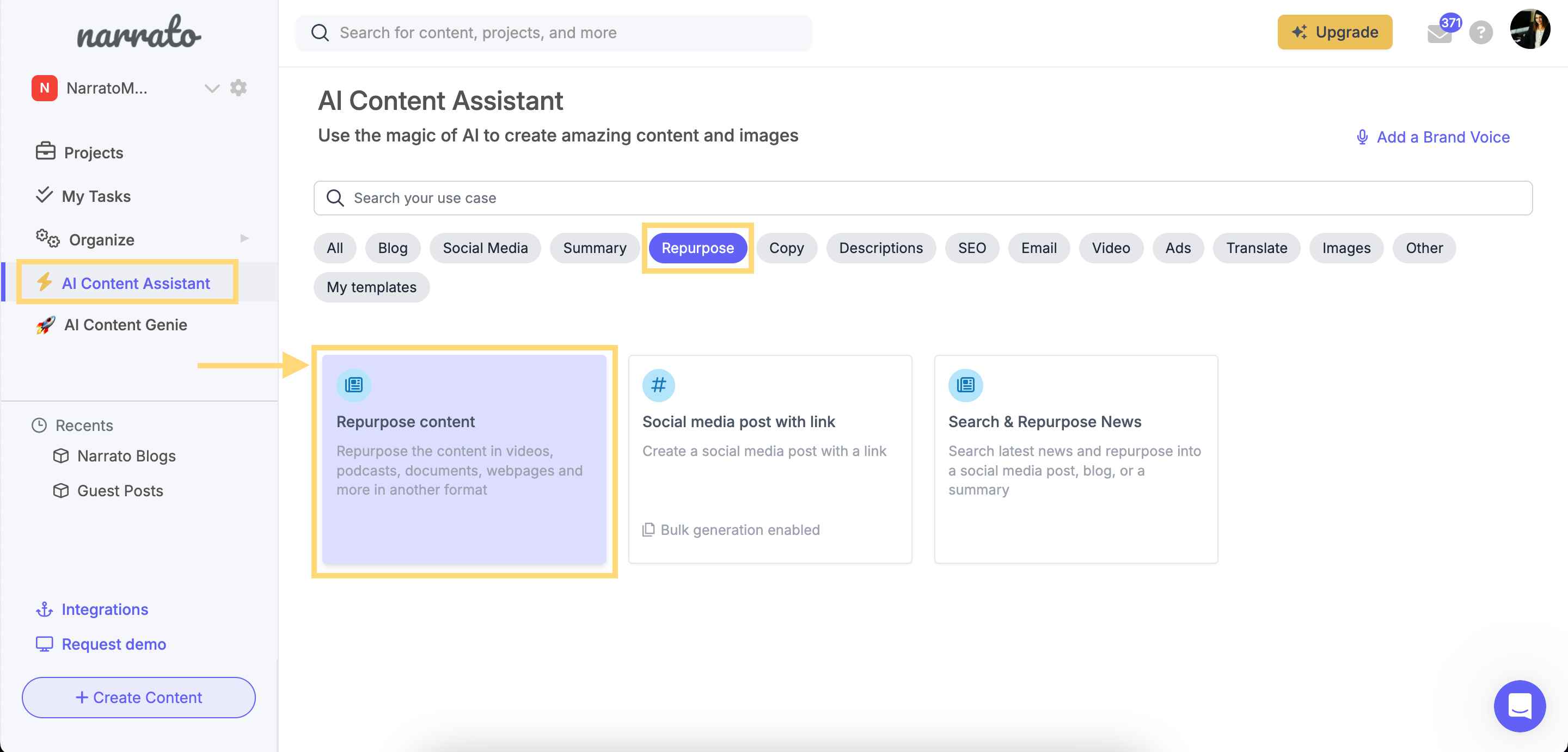Click the Recents clock icon
The image size is (1568, 752).
(40, 424)
